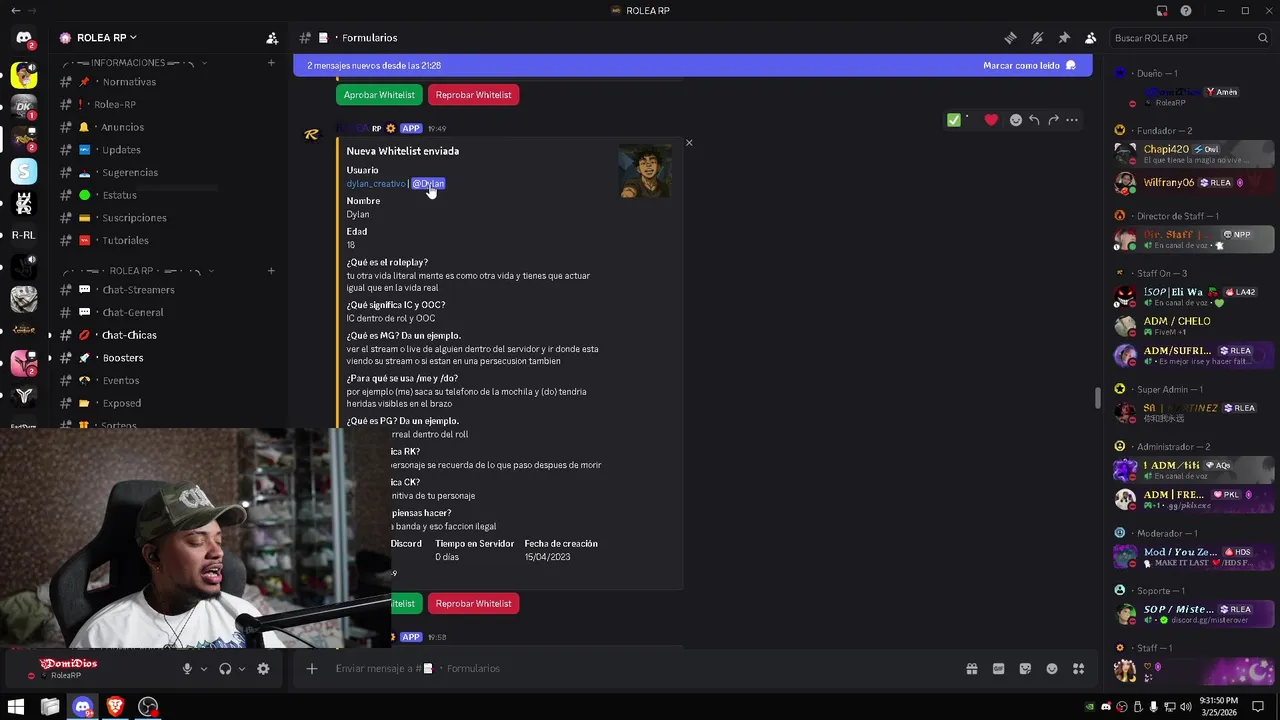
Task: Add channel to ROLEA RP category plus
Action: click(x=271, y=271)
